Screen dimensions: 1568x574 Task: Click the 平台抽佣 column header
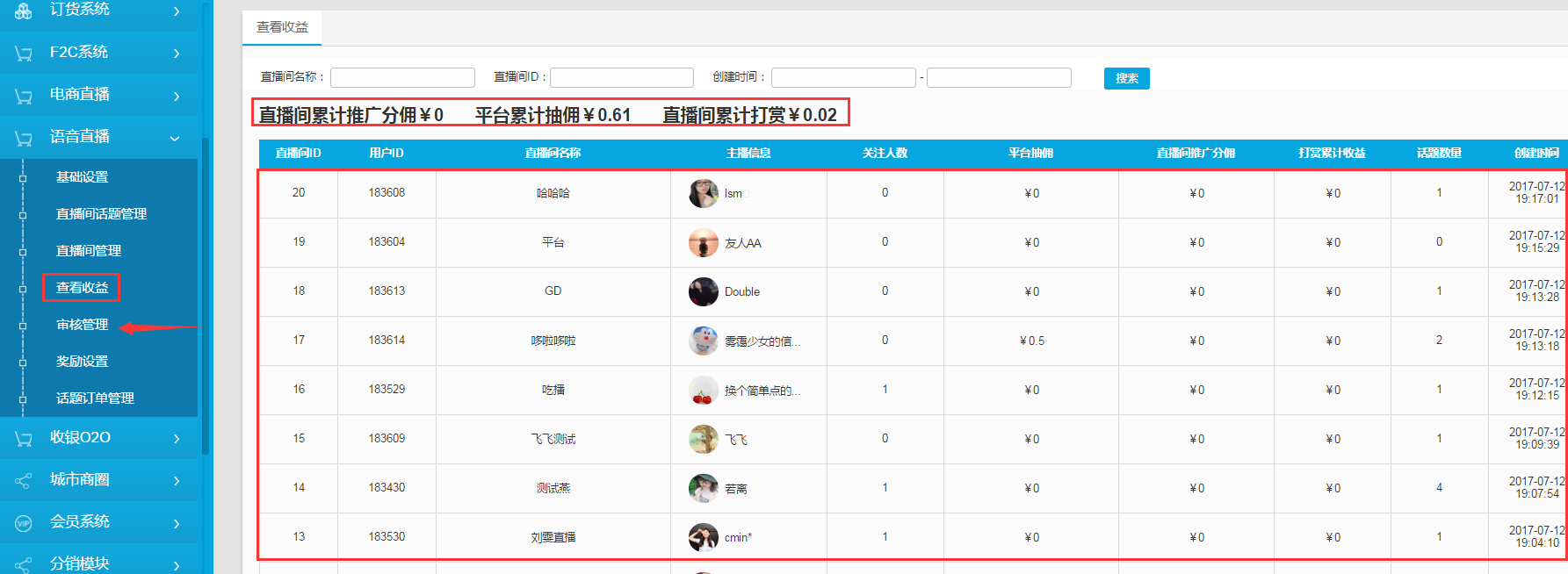point(1030,153)
